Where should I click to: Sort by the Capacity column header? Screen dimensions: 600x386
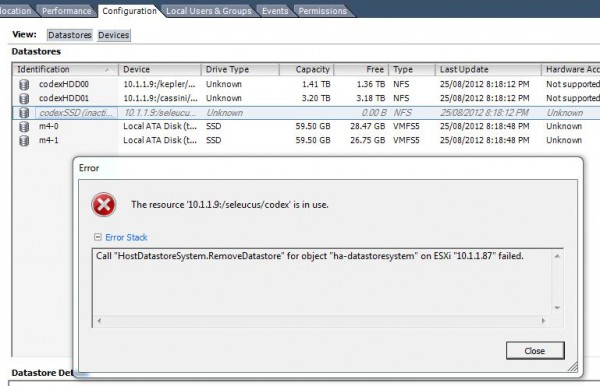point(307,69)
